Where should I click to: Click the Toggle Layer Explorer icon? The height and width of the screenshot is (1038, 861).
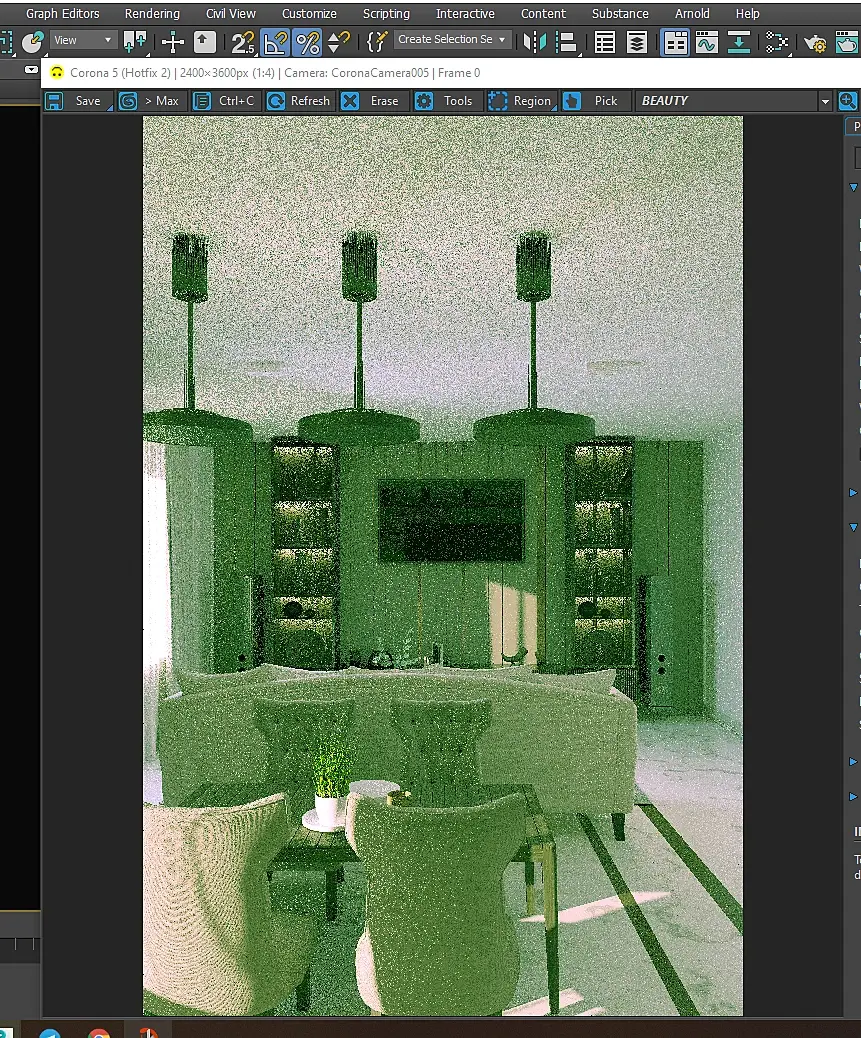637,42
